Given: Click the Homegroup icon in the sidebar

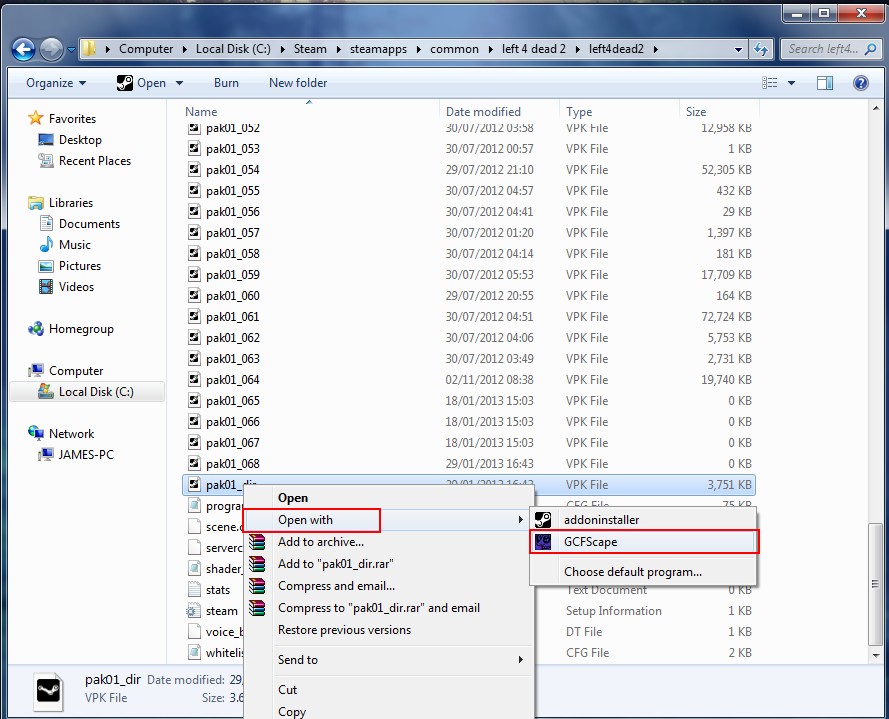Looking at the screenshot, I should (36, 329).
